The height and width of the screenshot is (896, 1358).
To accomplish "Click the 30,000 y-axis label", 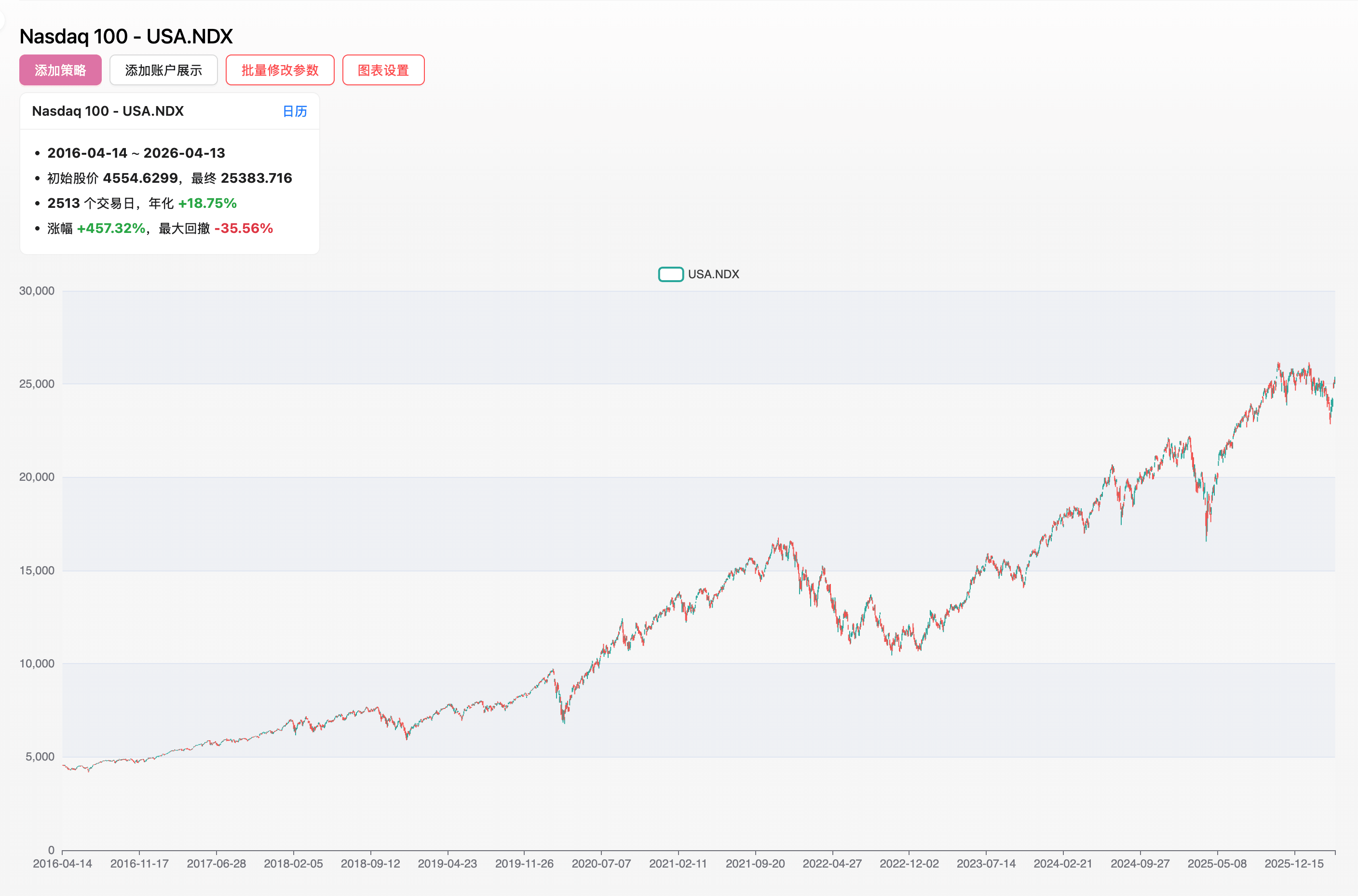I will [37, 291].
